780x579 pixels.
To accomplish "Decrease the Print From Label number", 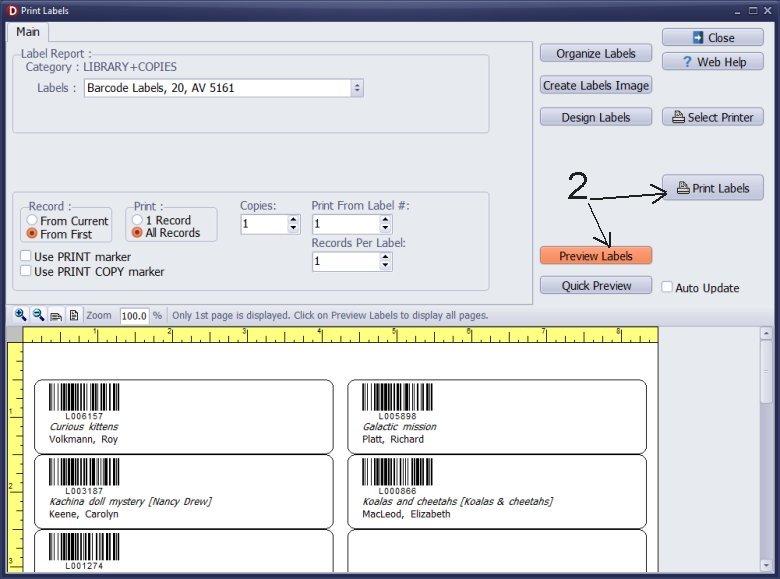I will 385,228.
